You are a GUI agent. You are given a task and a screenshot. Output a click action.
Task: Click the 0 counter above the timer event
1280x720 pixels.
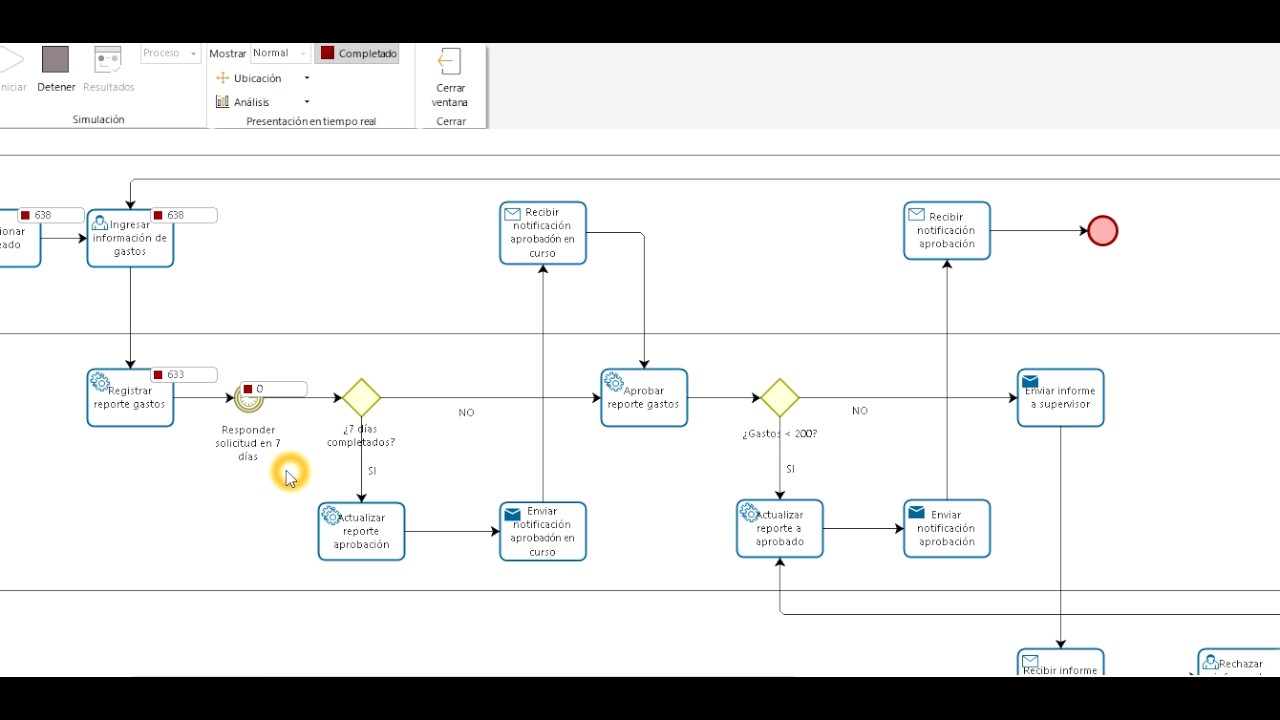(x=274, y=389)
